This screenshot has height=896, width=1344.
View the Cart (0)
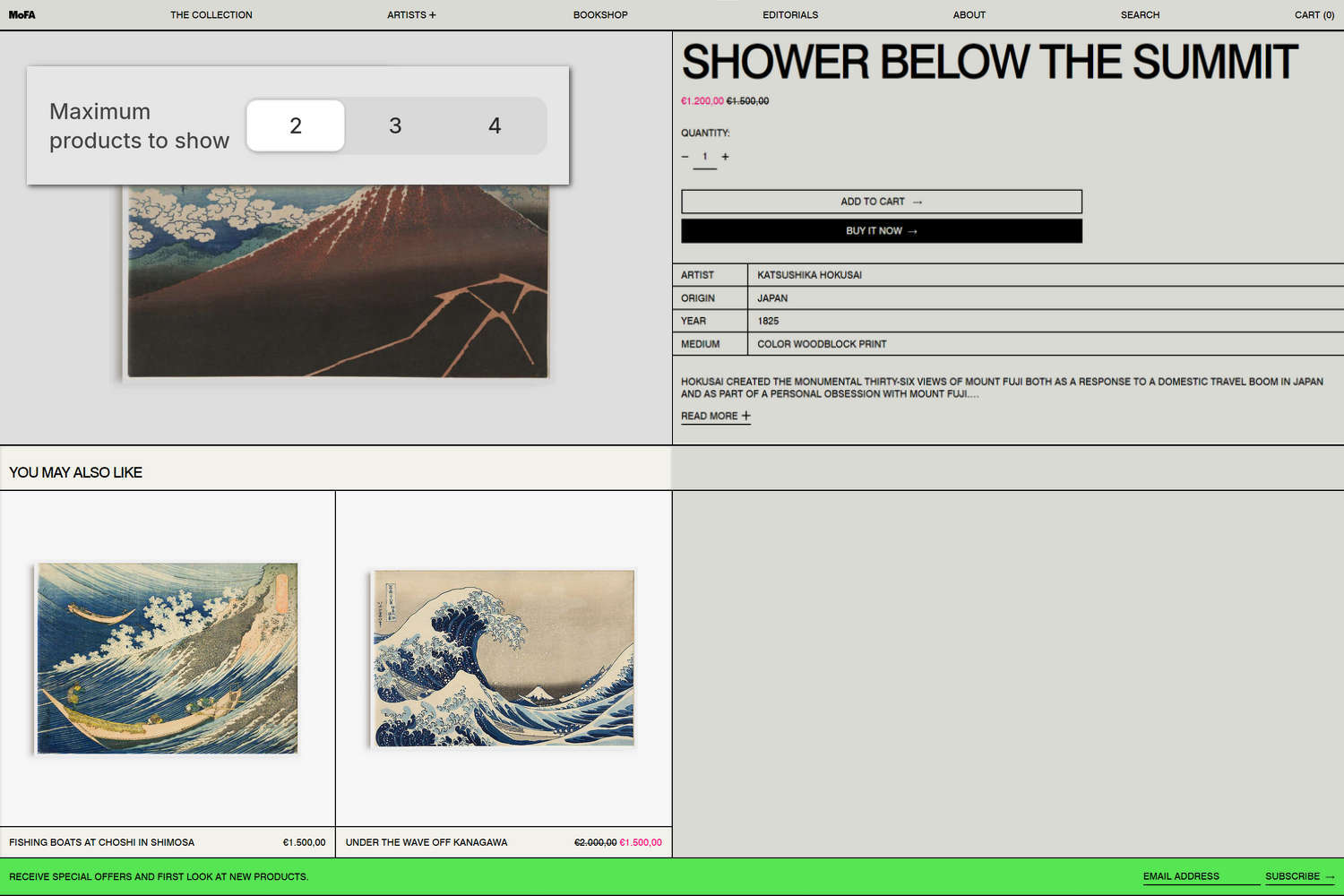pos(1314,14)
